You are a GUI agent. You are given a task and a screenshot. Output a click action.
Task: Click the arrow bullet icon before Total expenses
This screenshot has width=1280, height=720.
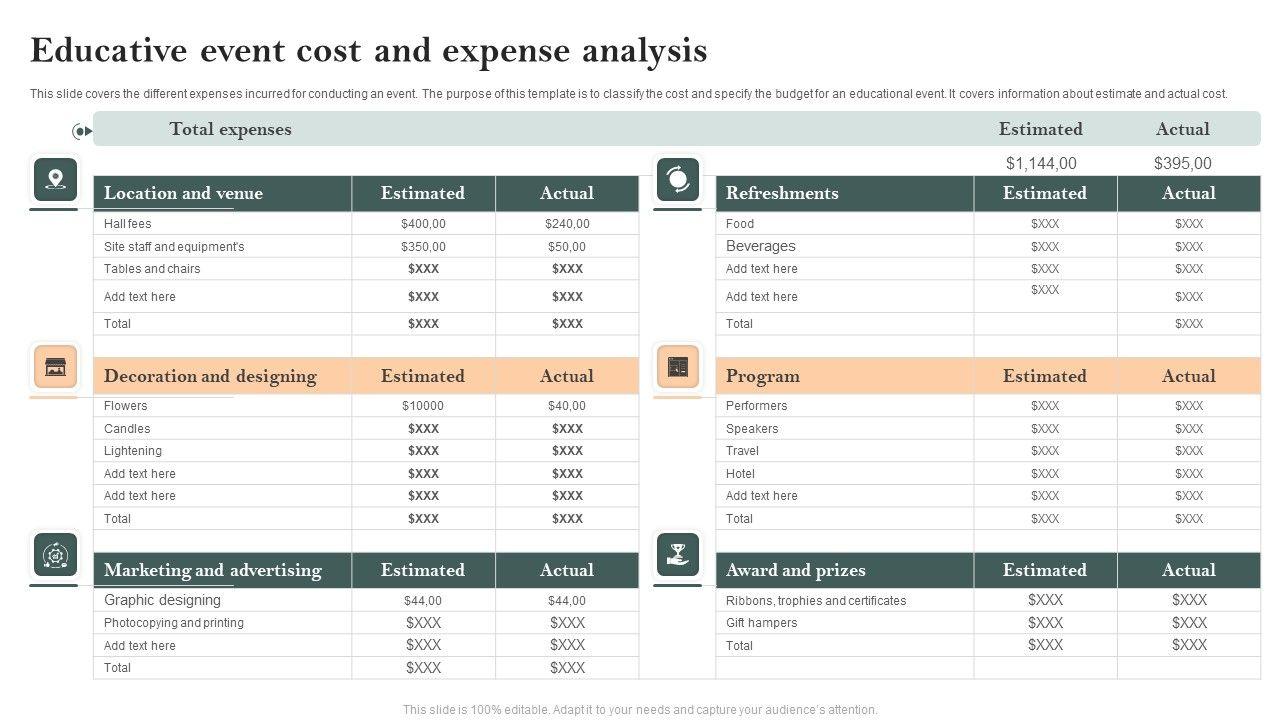[82, 131]
